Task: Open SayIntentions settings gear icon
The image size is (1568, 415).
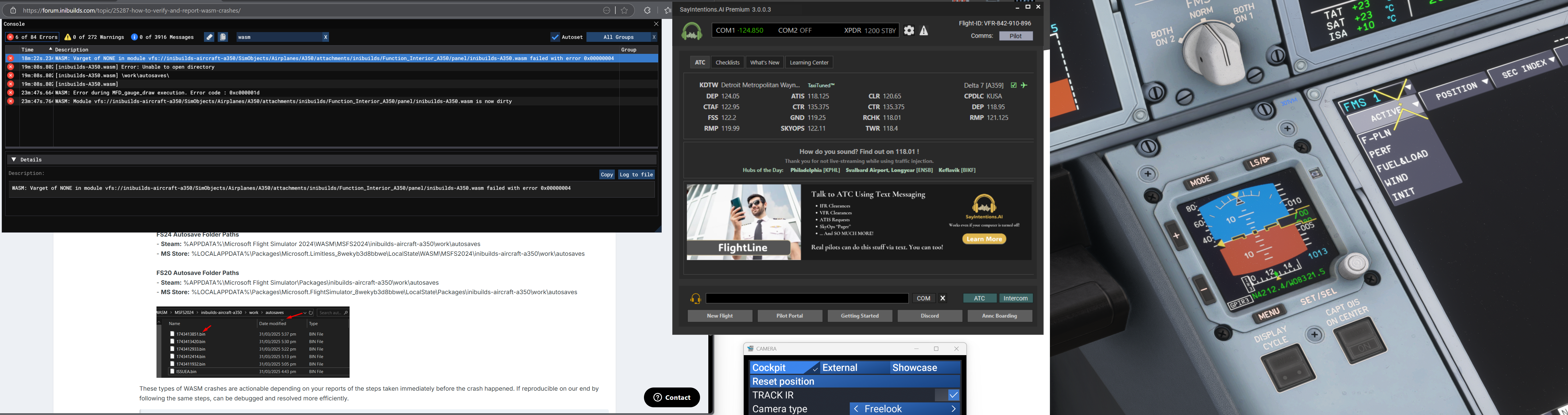Action: 909,30
